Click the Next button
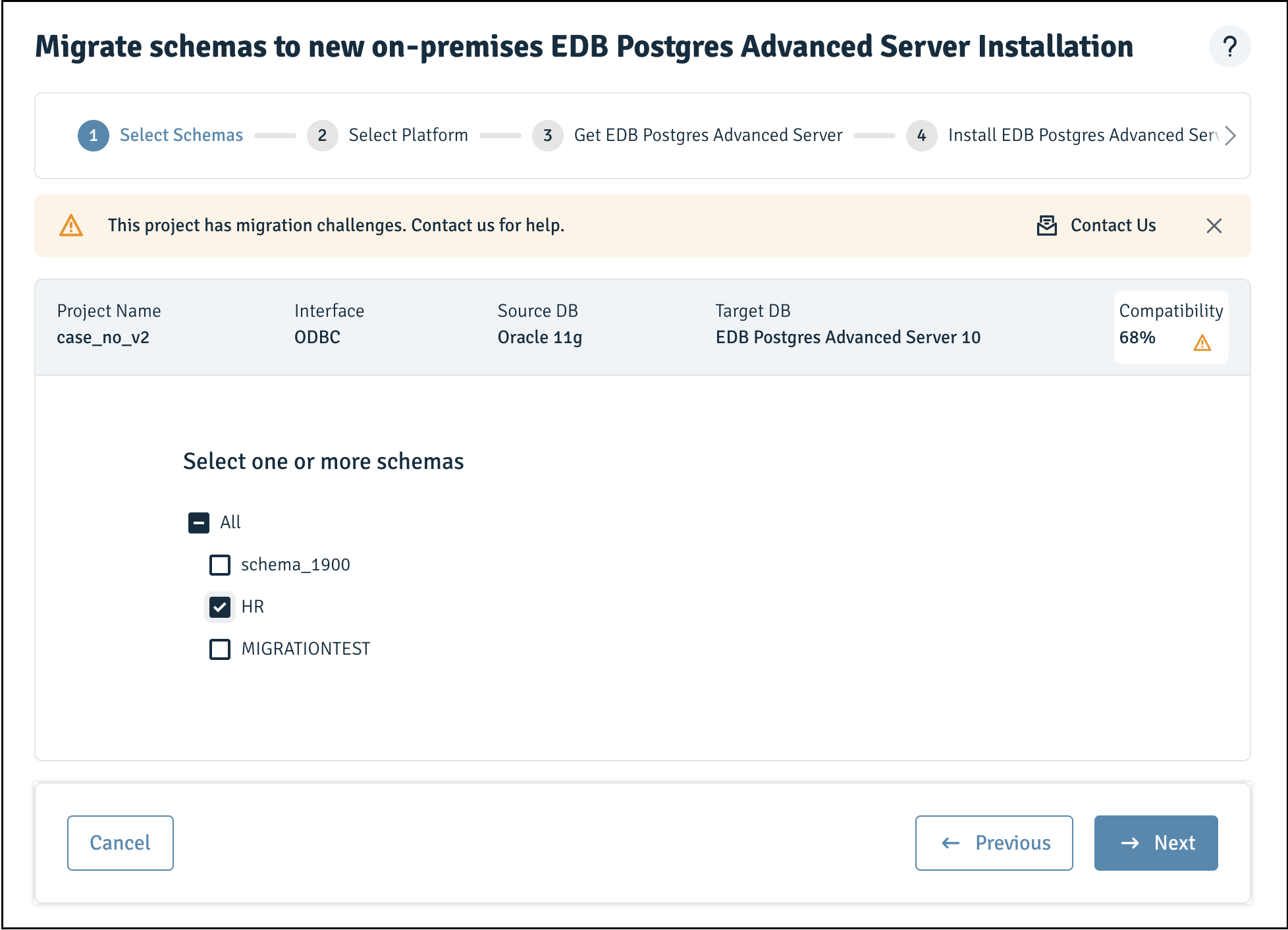The image size is (1288, 930). pyautogui.click(x=1156, y=843)
